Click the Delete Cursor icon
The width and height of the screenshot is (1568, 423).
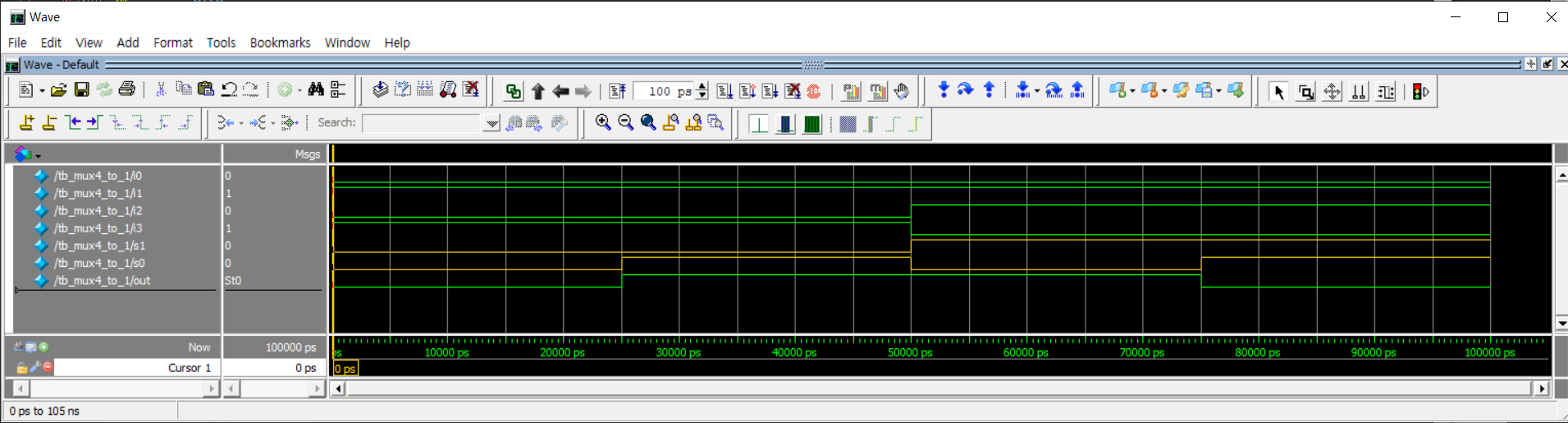(x=49, y=122)
